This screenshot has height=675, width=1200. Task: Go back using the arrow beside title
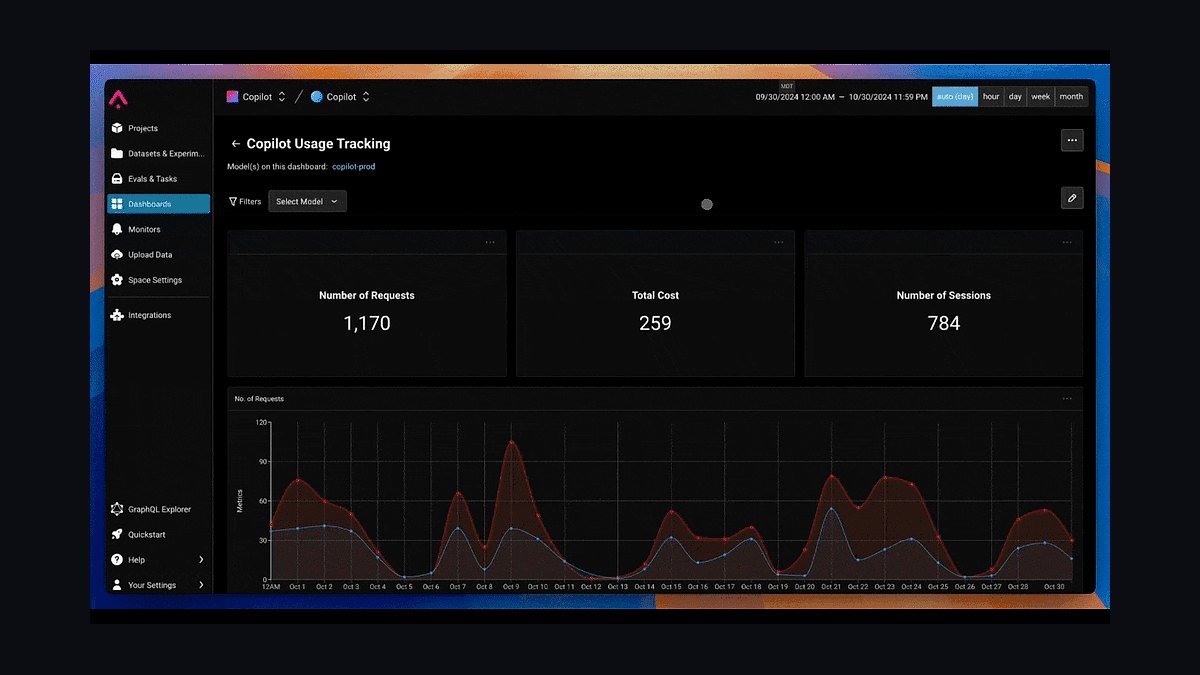pyautogui.click(x=235, y=144)
